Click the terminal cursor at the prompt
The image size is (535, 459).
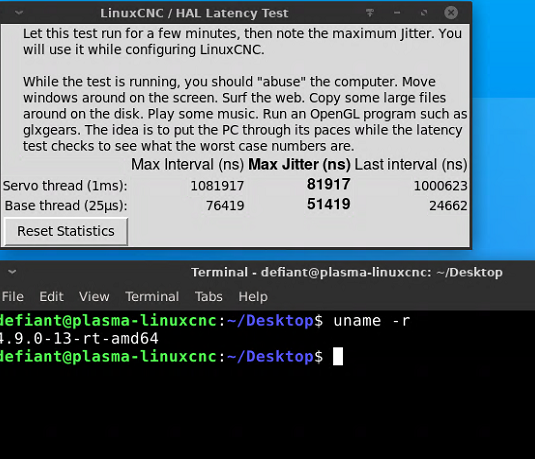(x=338, y=356)
